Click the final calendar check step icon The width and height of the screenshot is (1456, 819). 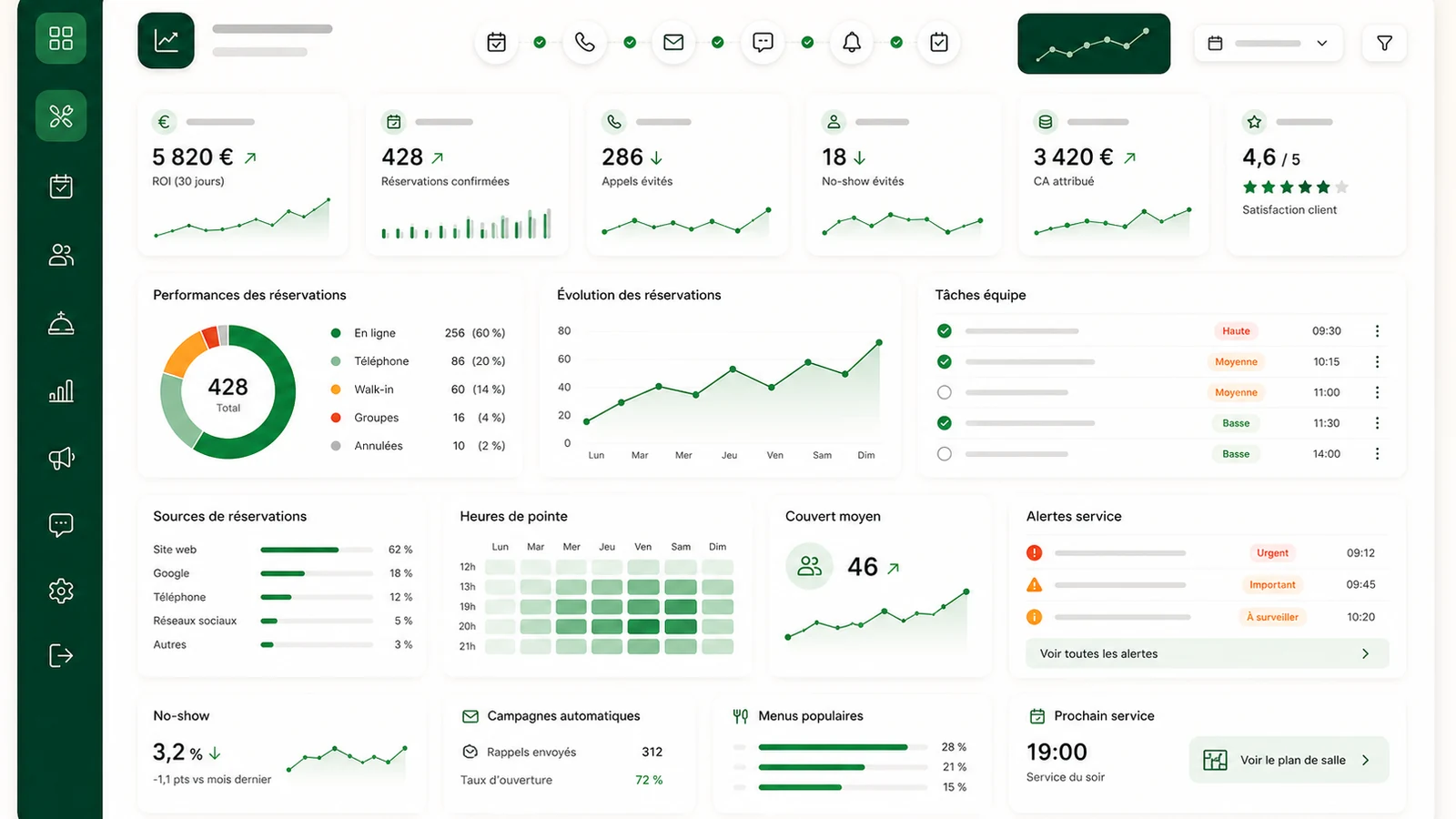pos(939,43)
